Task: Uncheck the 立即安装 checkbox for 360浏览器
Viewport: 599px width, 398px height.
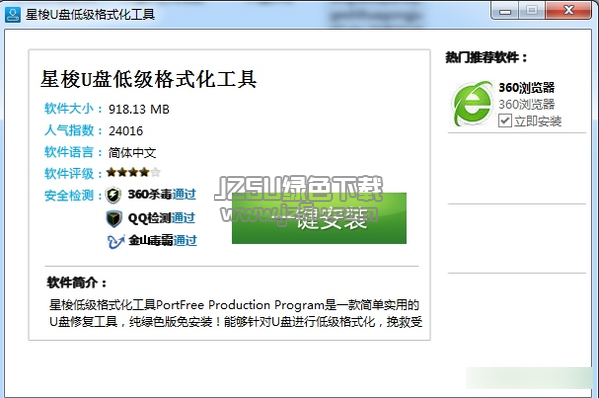Action: point(505,121)
